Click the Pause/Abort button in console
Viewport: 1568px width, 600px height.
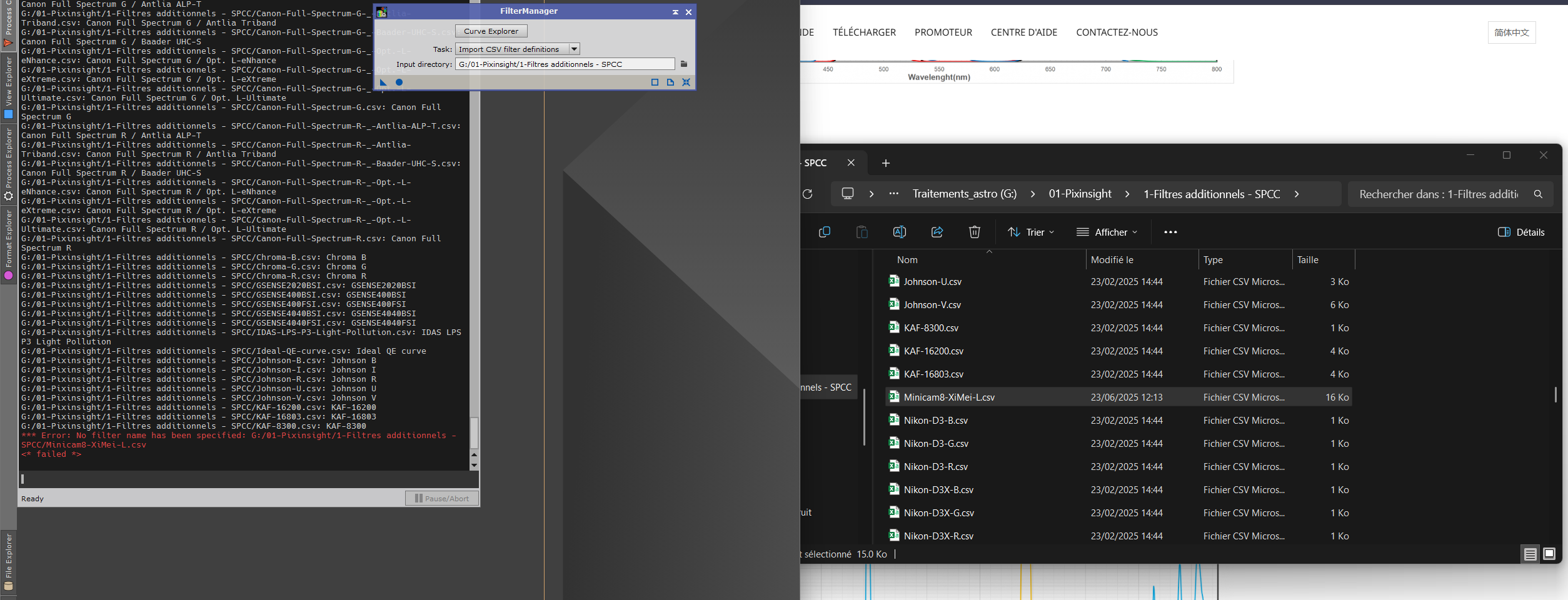click(x=441, y=498)
